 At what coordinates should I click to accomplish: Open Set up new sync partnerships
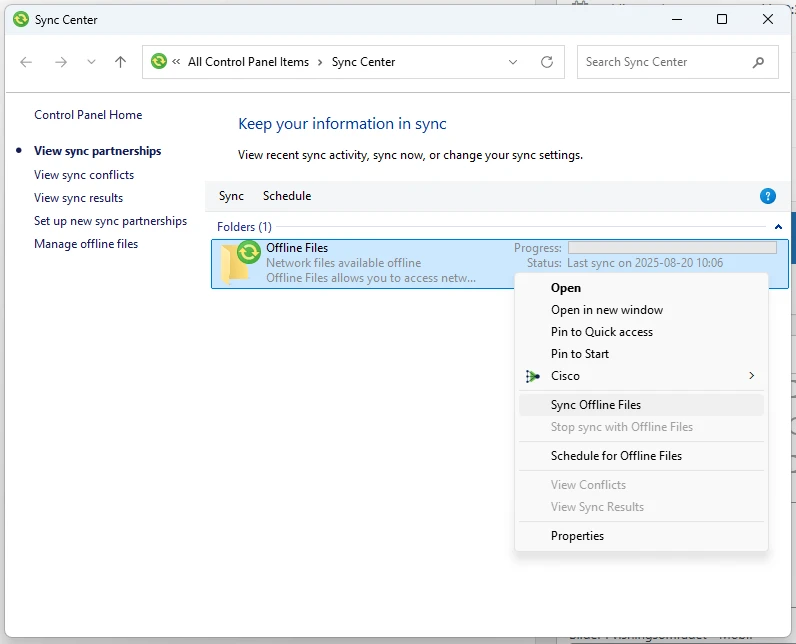pos(111,221)
